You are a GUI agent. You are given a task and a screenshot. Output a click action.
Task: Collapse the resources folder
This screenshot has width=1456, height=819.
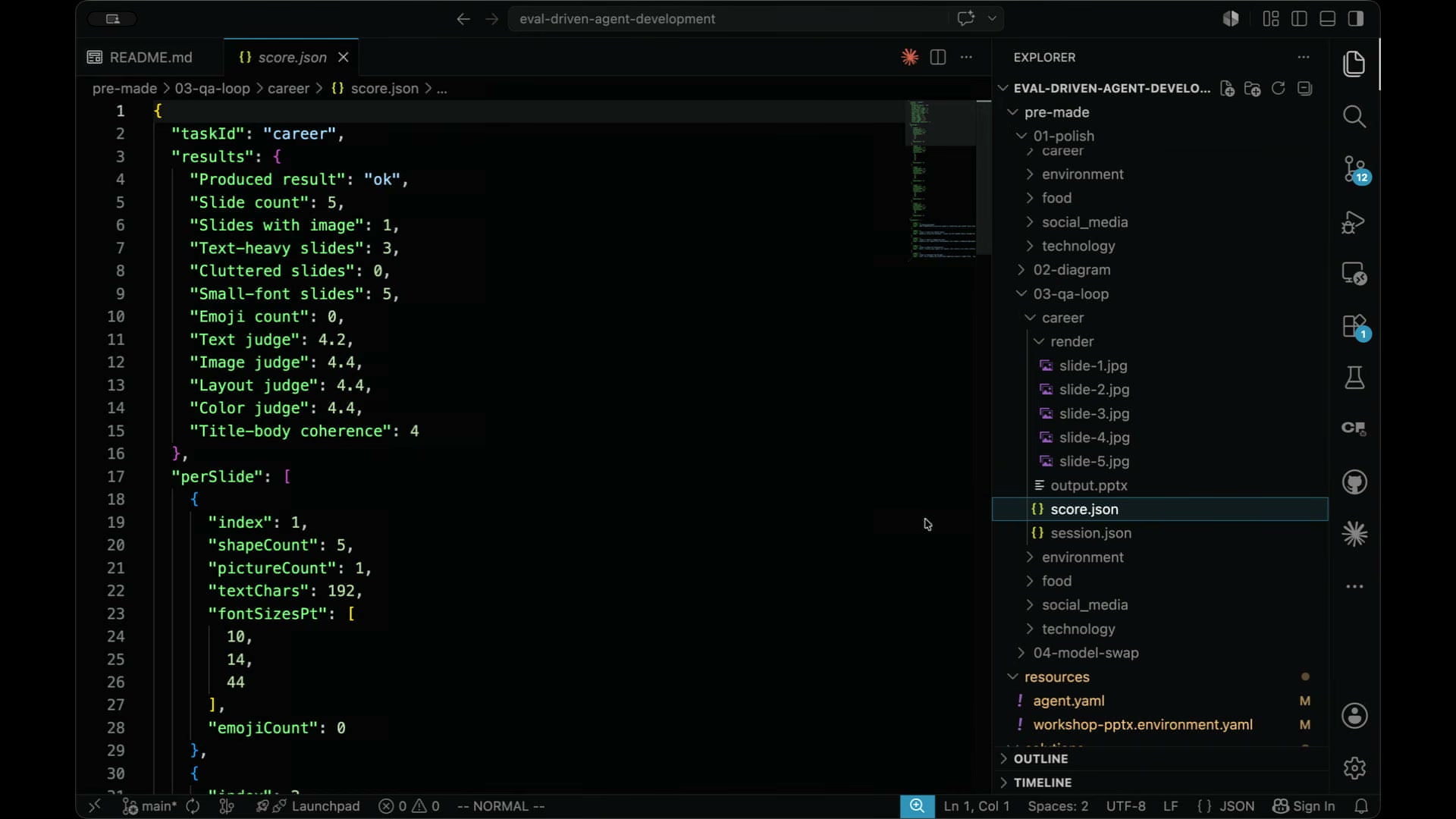pyautogui.click(x=1056, y=677)
